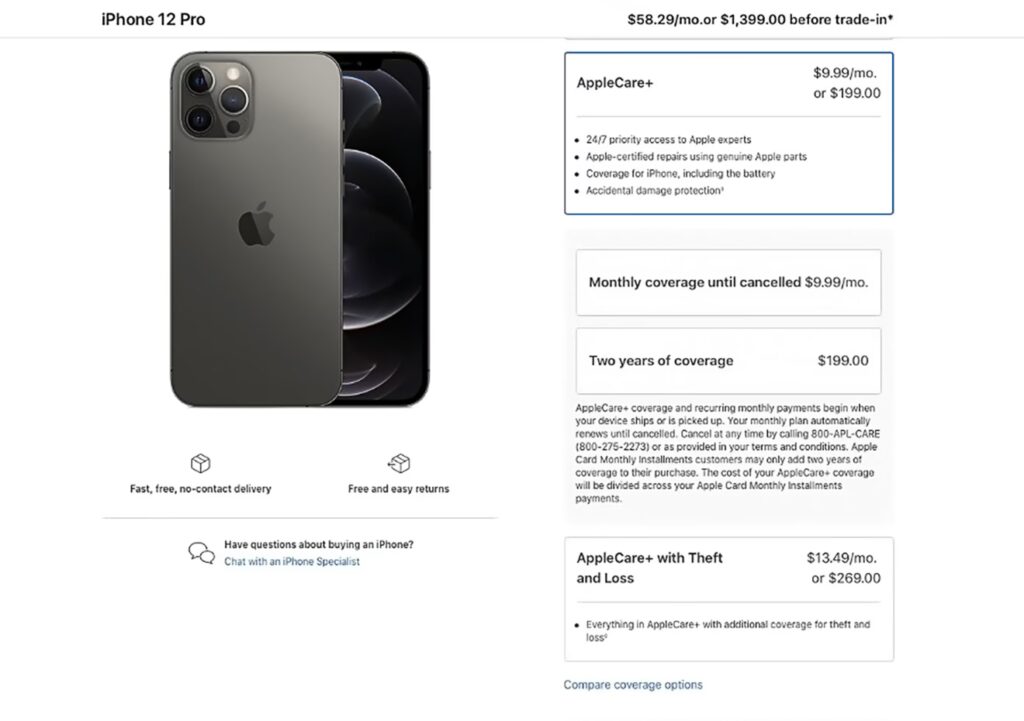This screenshot has height=721, width=1024.
Task: Choose Two years of coverage option
Action: pyautogui.click(x=728, y=361)
